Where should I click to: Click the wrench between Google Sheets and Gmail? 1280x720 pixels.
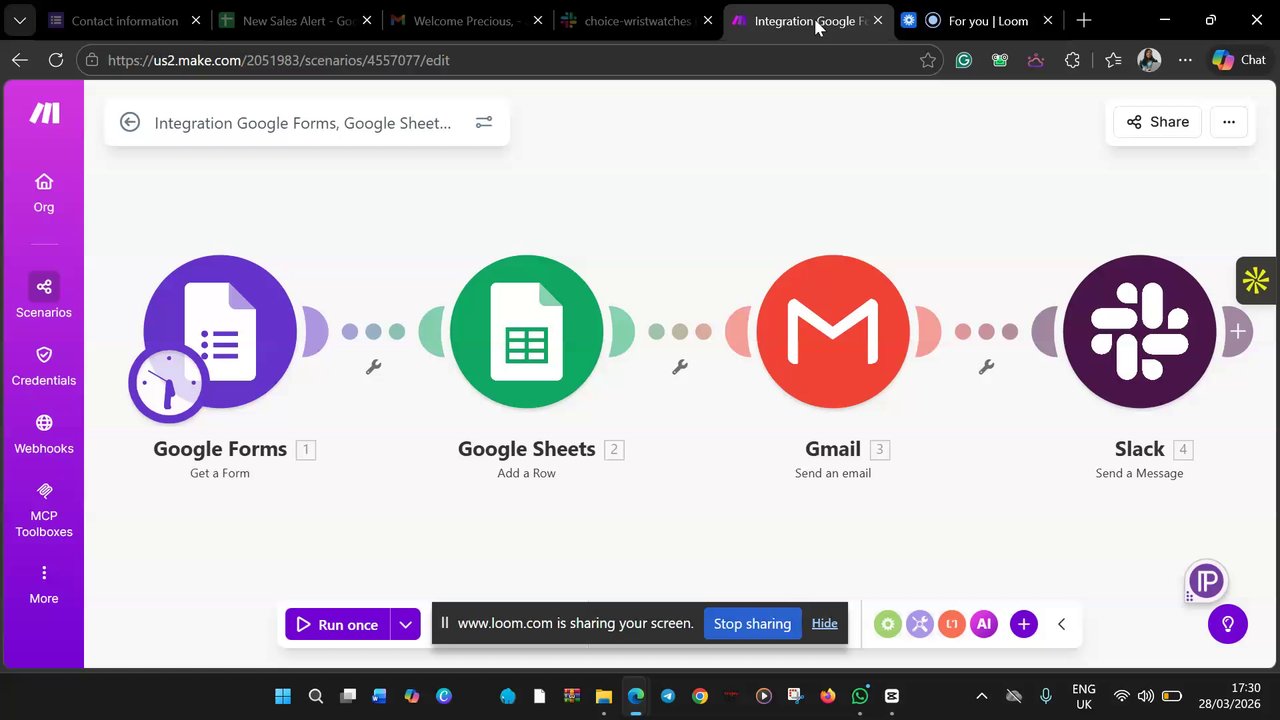pyautogui.click(x=680, y=367)
